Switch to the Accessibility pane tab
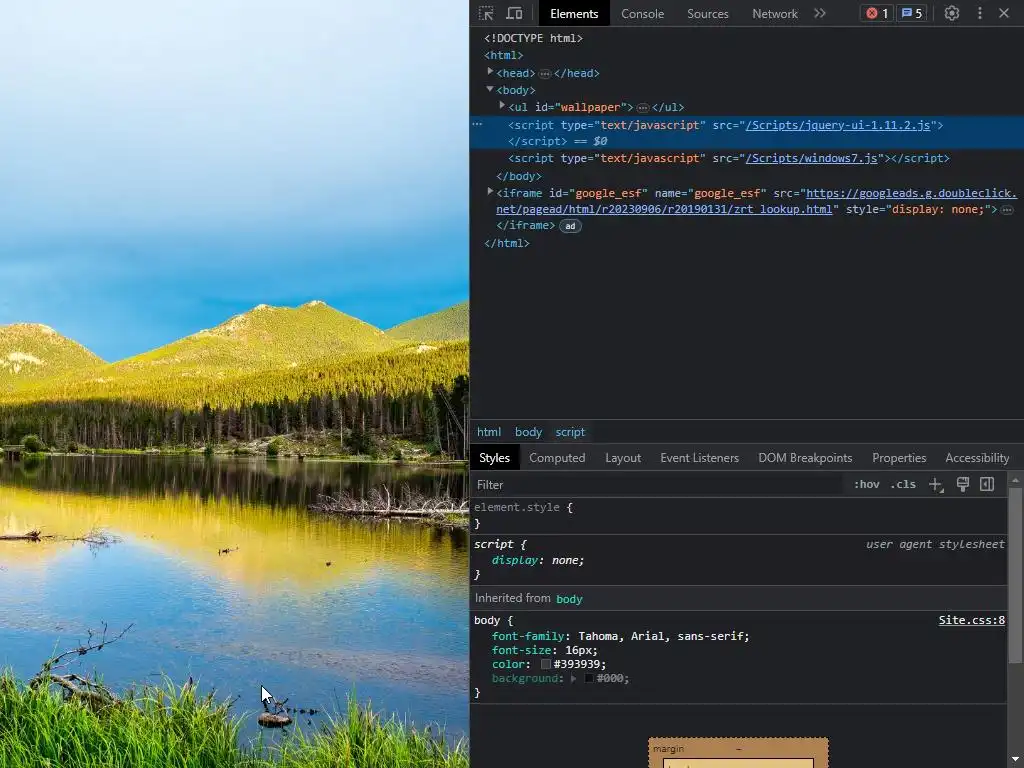 pos(977,458)
